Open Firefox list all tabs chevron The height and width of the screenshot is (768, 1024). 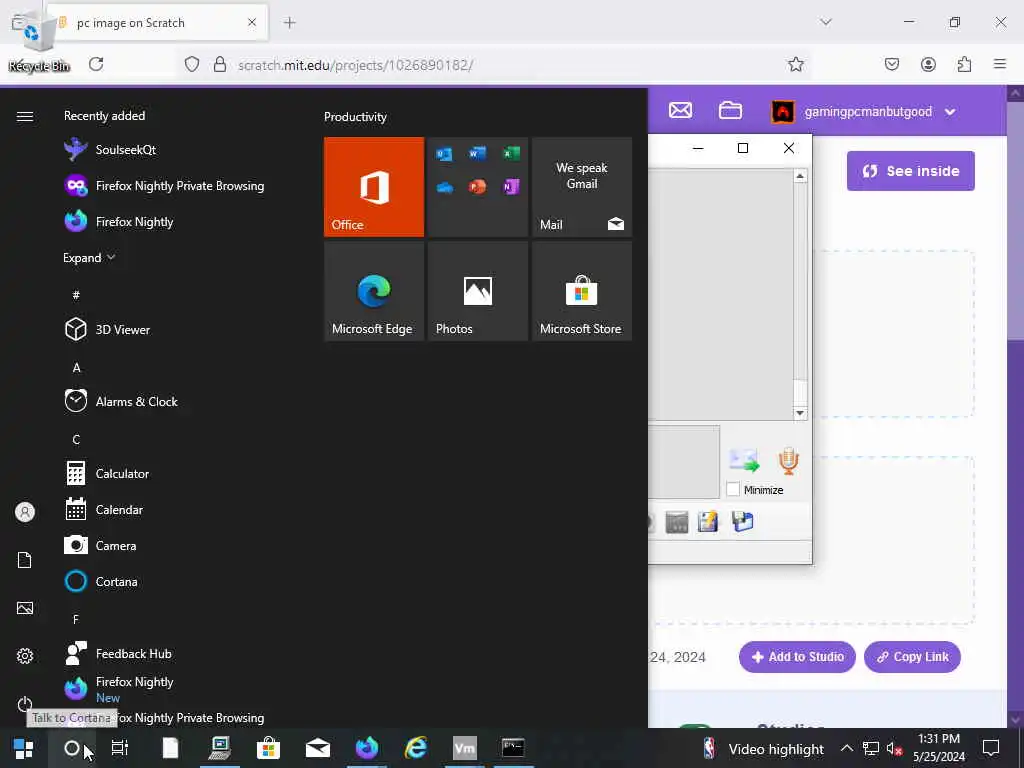pyautogui.click(x=826, y=22)
